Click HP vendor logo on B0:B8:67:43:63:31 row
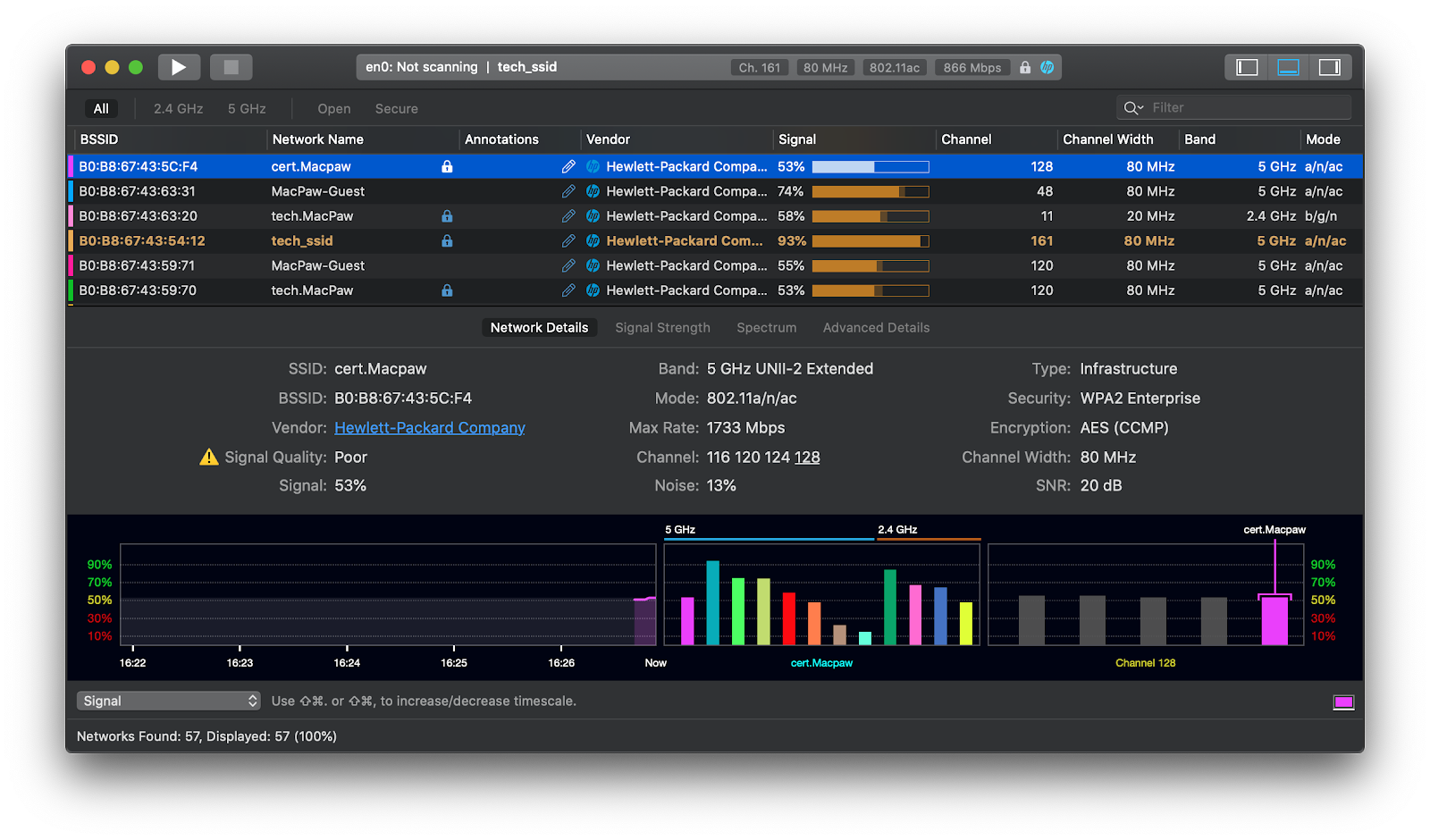This screenshot has height=840, width=1430. point(593,191)
